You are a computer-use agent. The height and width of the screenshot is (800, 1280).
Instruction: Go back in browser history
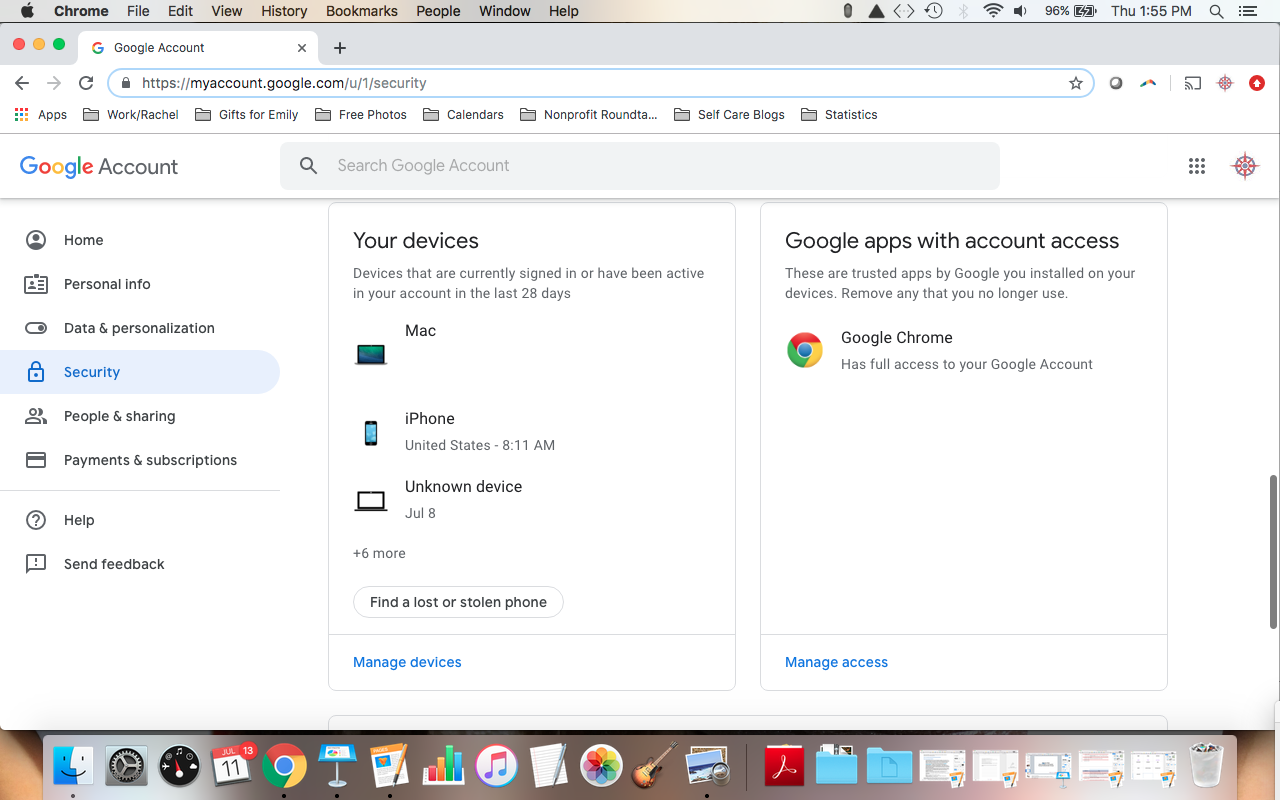22,83
